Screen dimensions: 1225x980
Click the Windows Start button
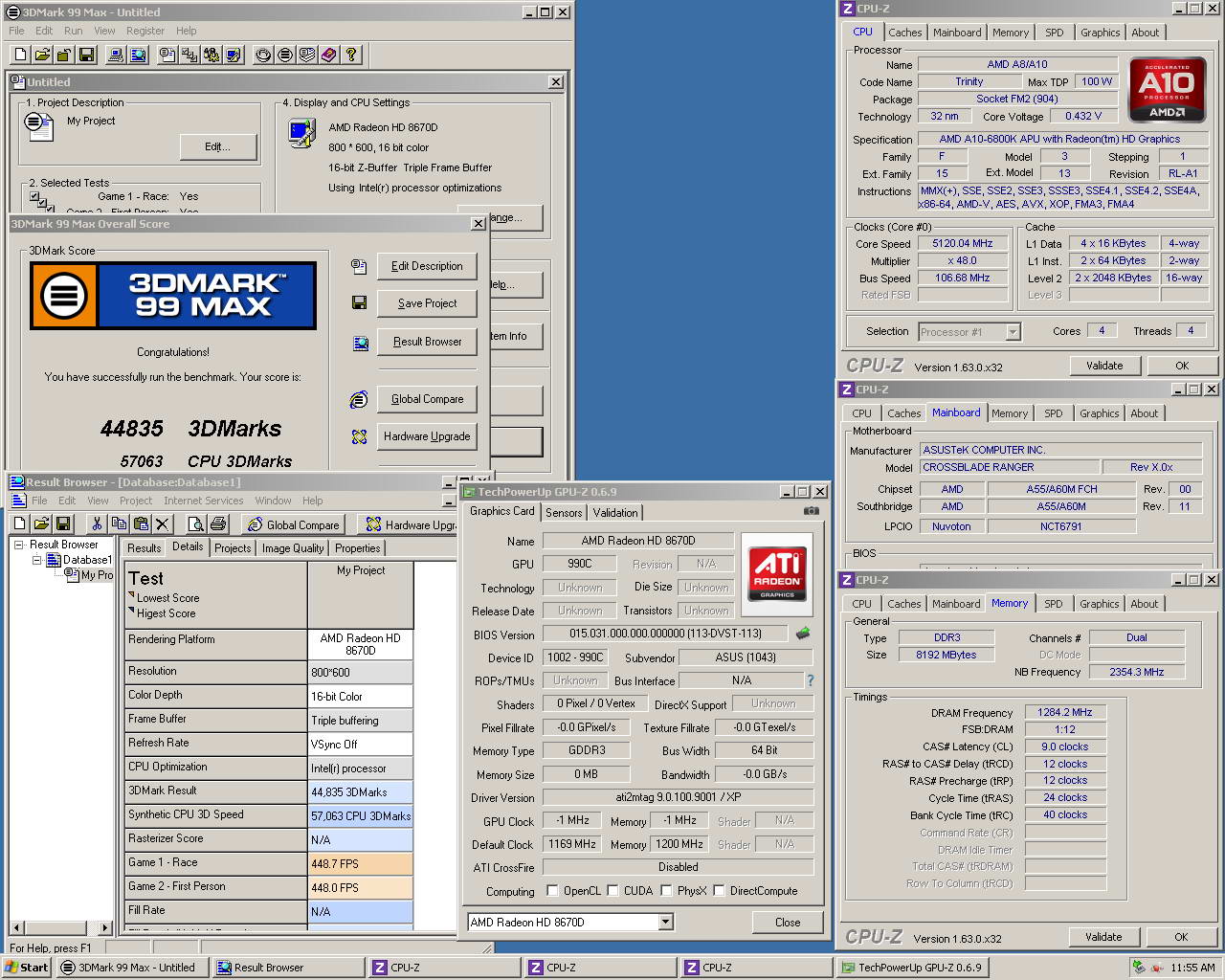coord(27,968)
